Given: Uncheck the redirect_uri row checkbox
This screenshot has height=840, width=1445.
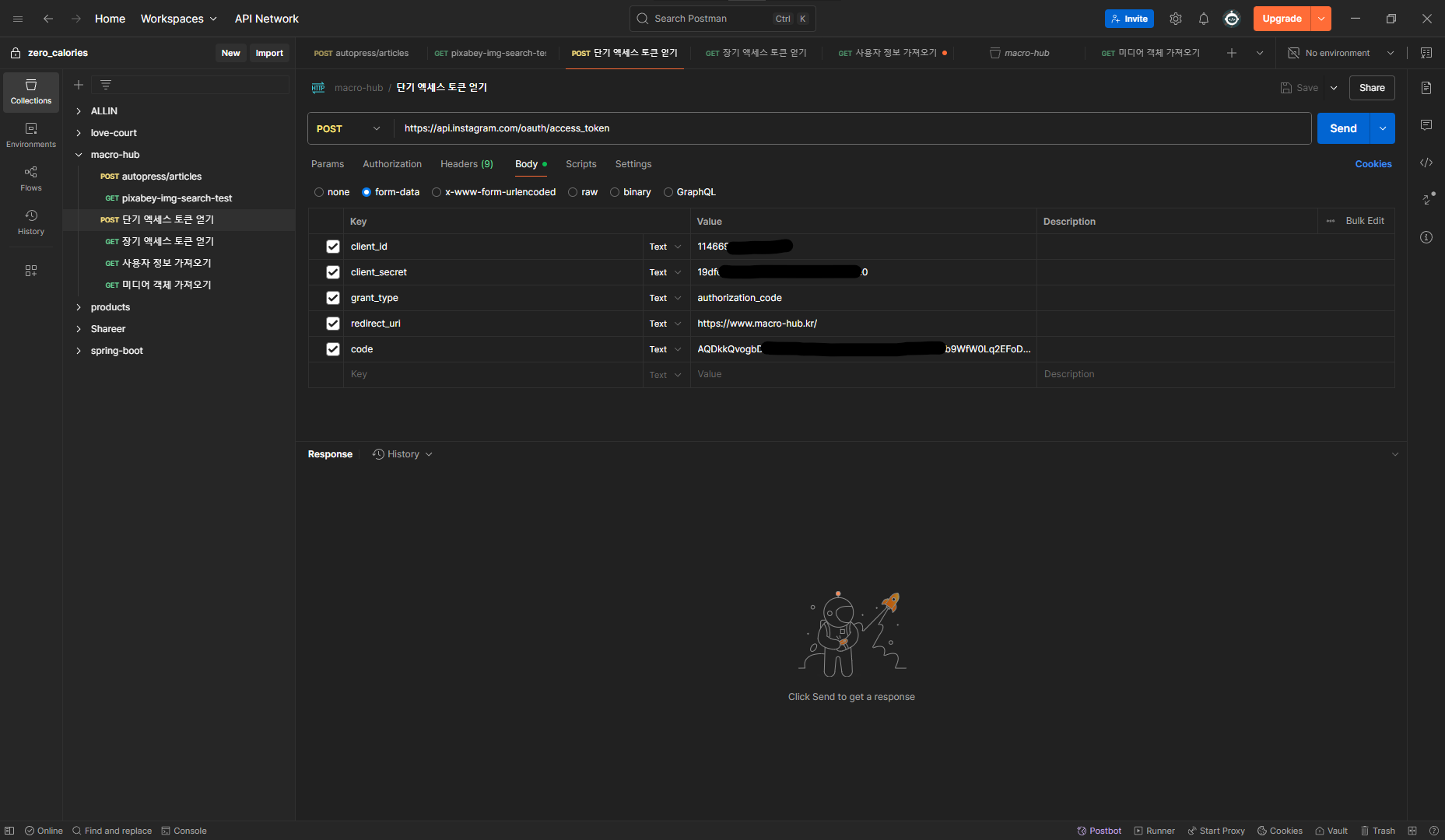Looking at the screenshot, I should 333,324.
